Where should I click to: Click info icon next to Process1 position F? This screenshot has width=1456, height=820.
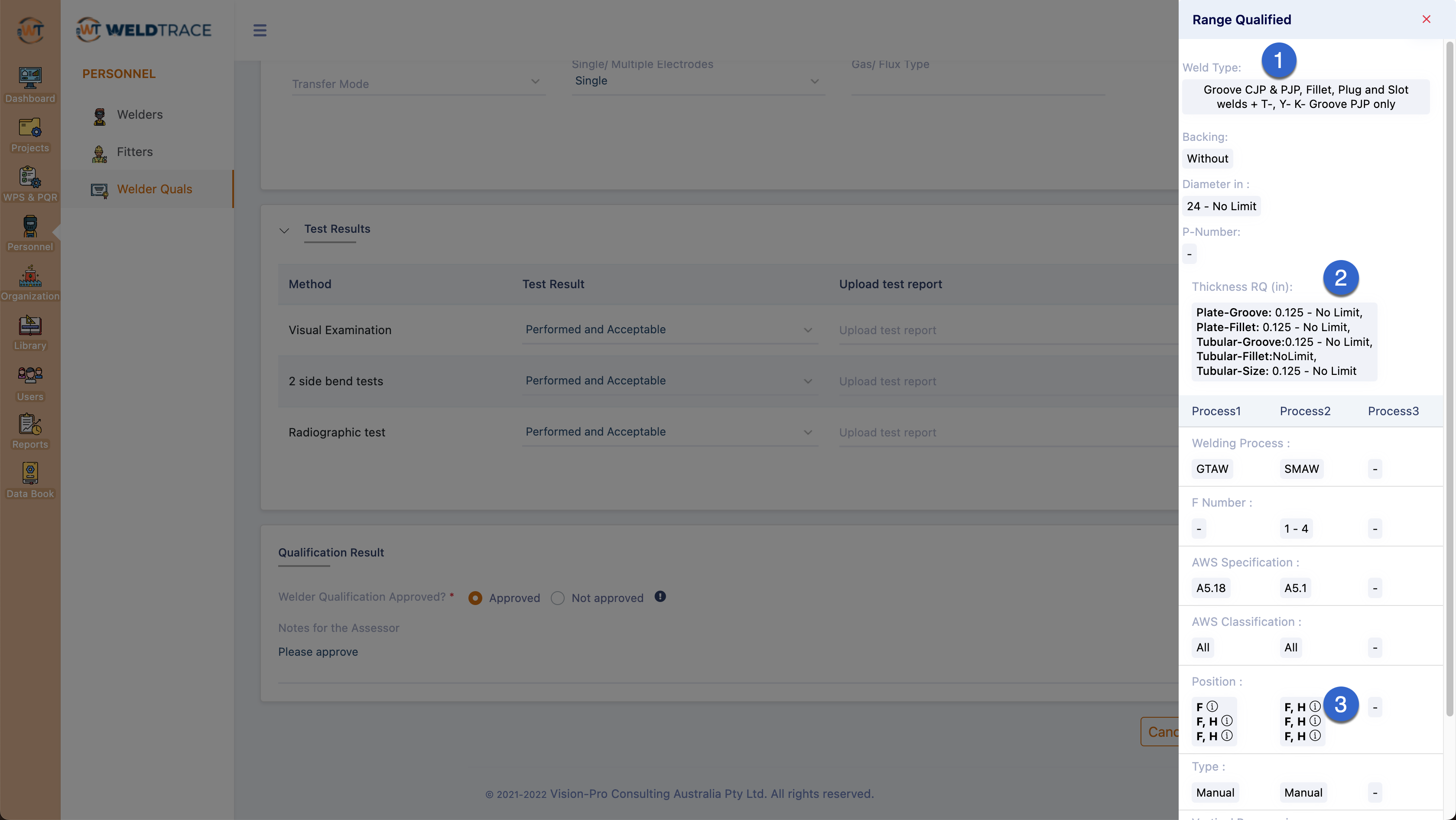pyautogui.click(x=1212, y=706)
